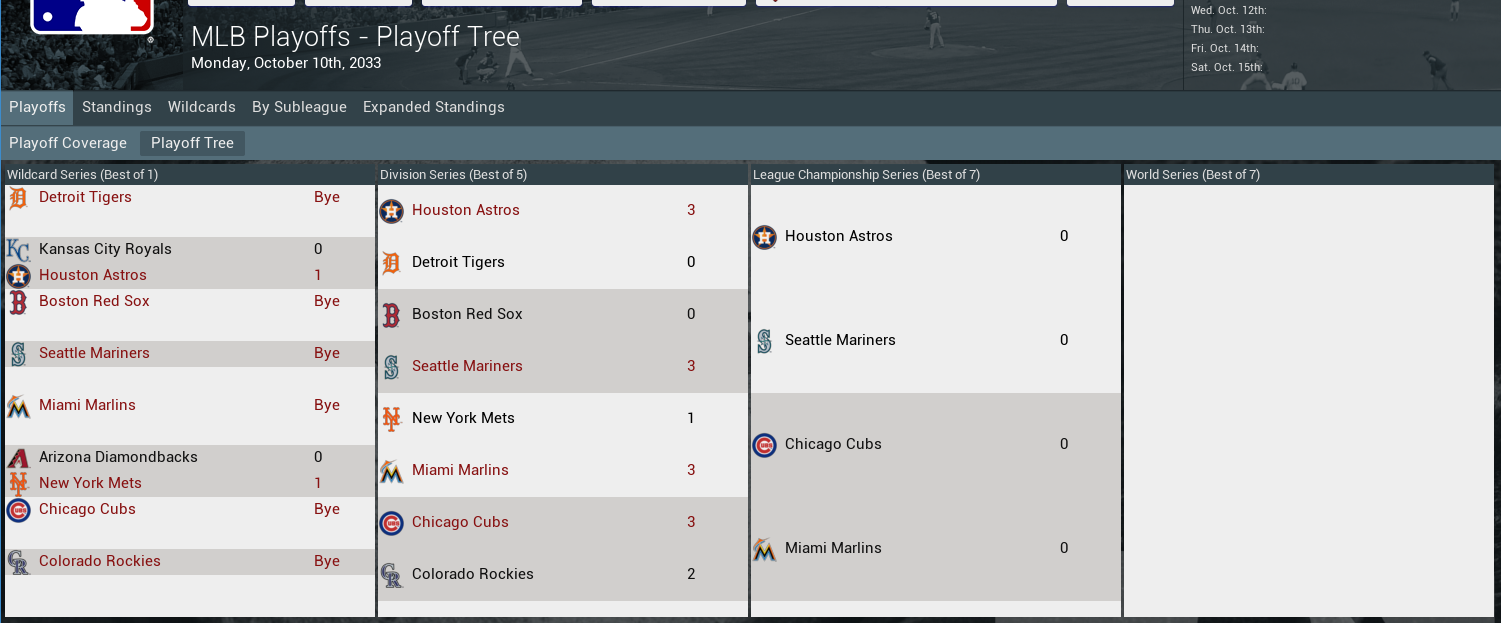Open the By Subleague tab

[x=299, y=107]
